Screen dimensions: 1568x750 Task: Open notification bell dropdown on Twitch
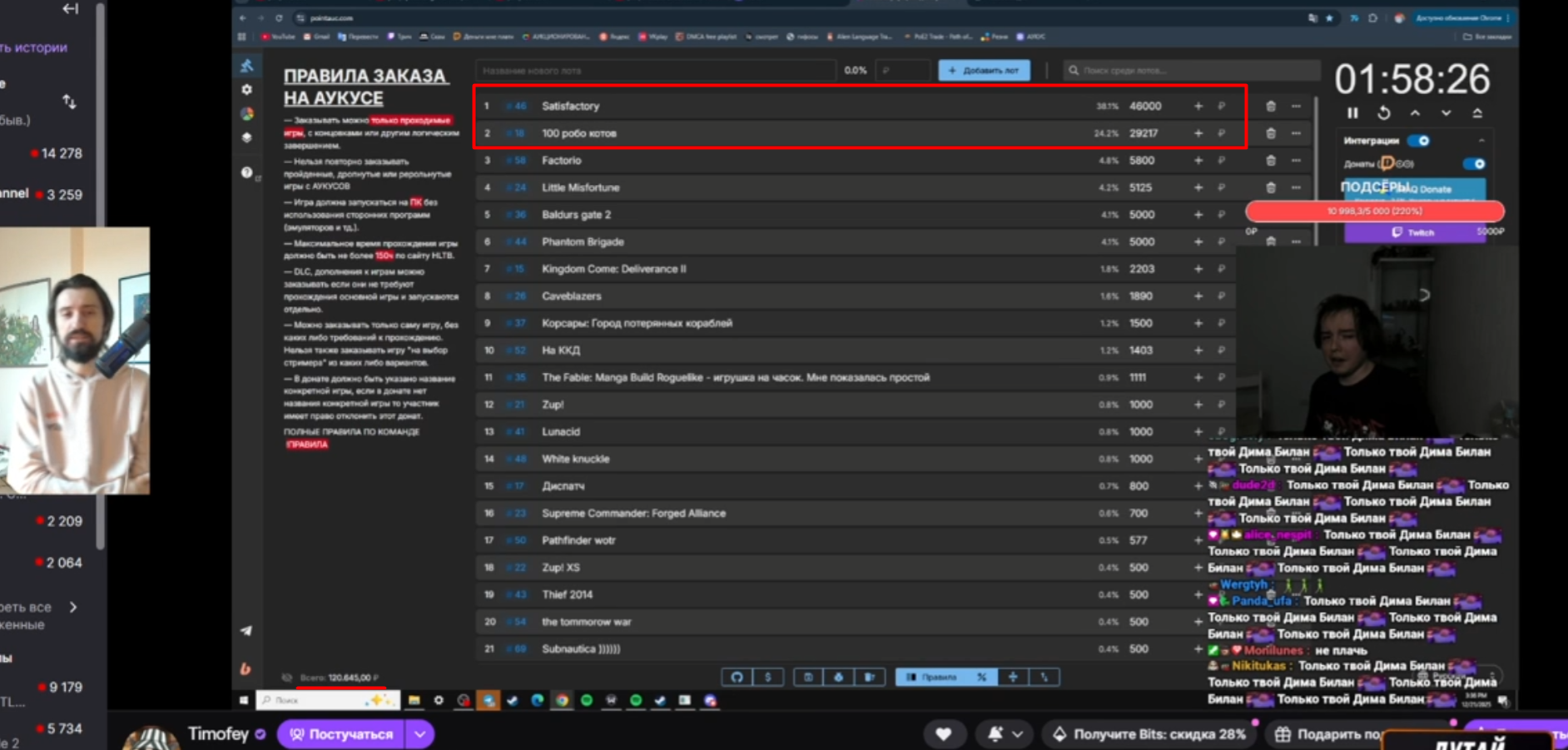[1005, 734]
